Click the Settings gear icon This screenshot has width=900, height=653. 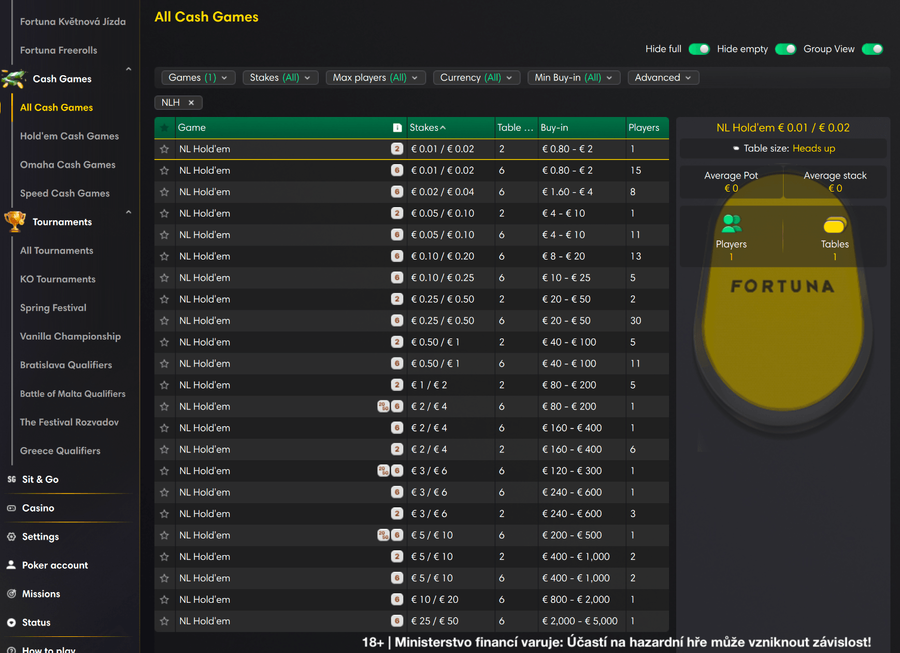click(11, 537)
